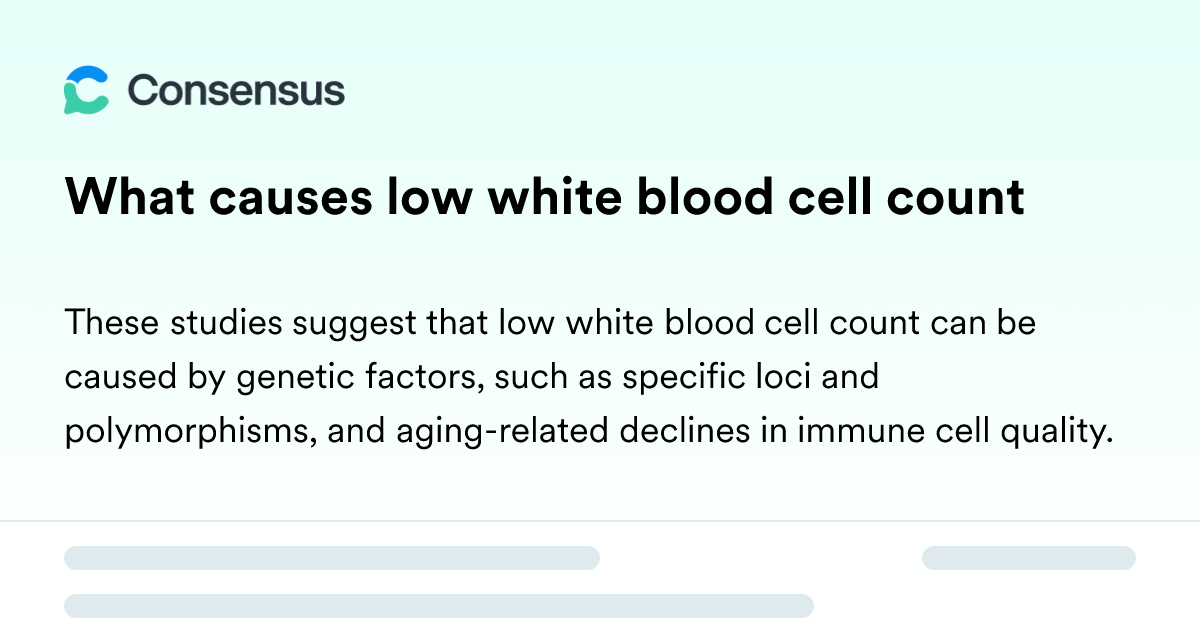Click the longest gray placeholder bar at bottom
Viewport: 1200px width, 630px height.
(x=439, y=605)
